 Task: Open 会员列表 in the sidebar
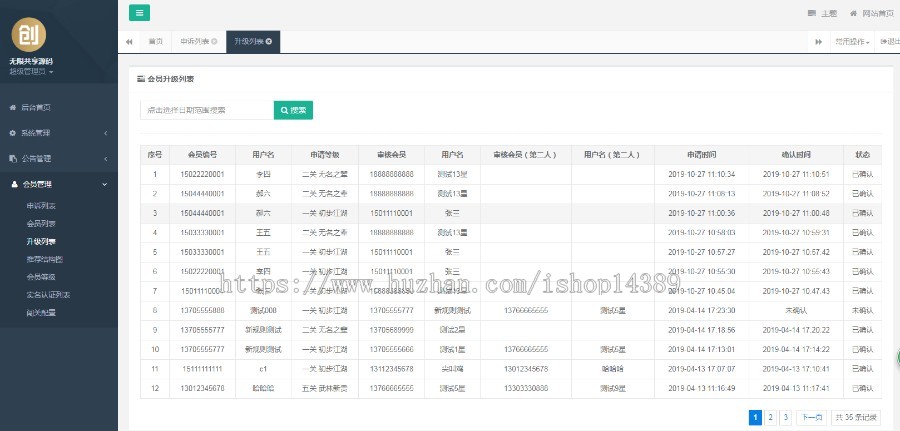click(41, 223)
